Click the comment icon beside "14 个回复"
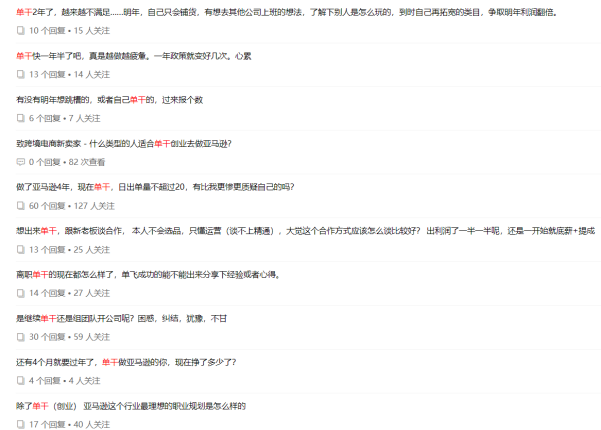 pyautogui.click(x=21, y=293)
